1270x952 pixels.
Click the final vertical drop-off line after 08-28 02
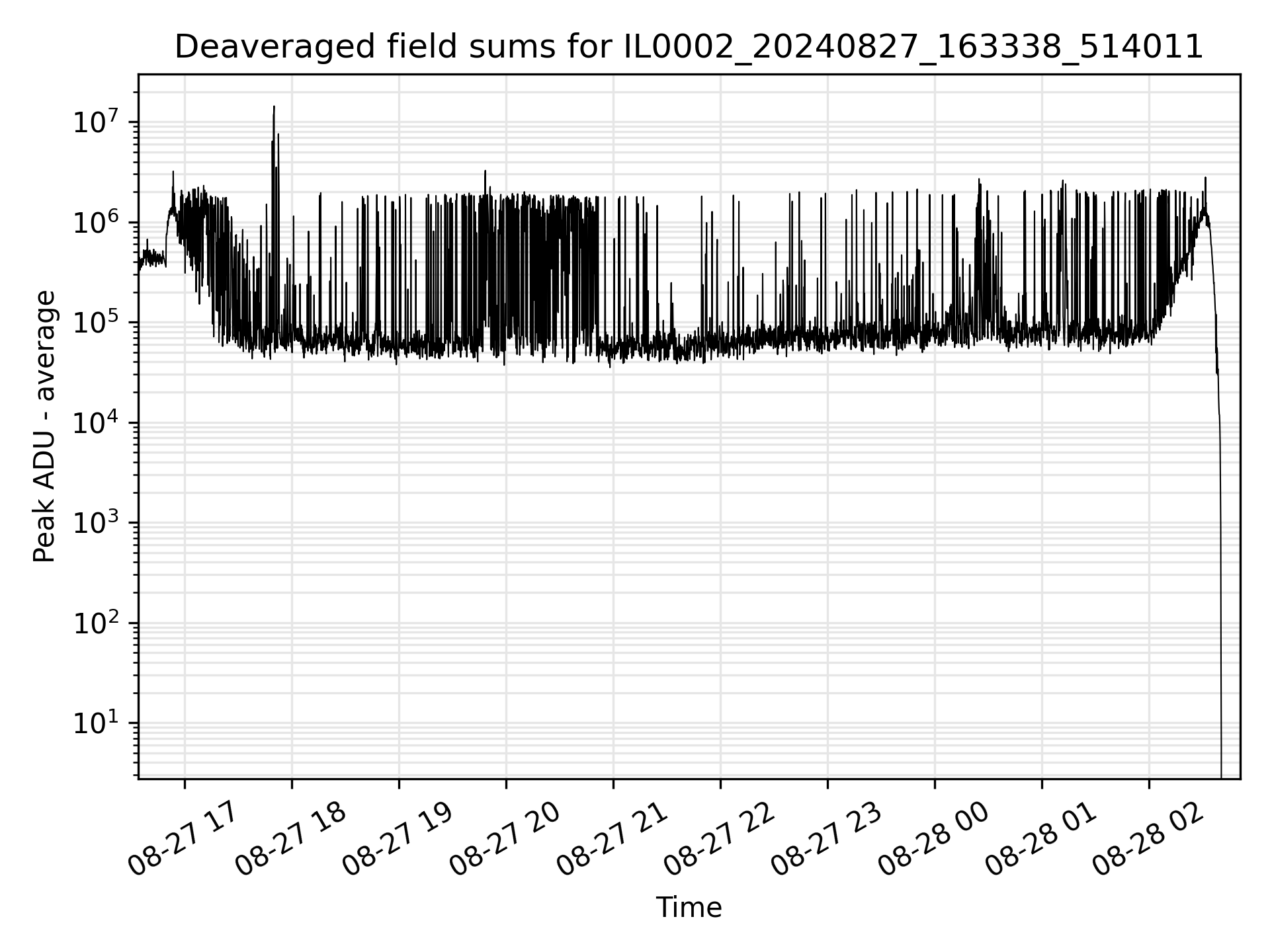[1220, 595]
